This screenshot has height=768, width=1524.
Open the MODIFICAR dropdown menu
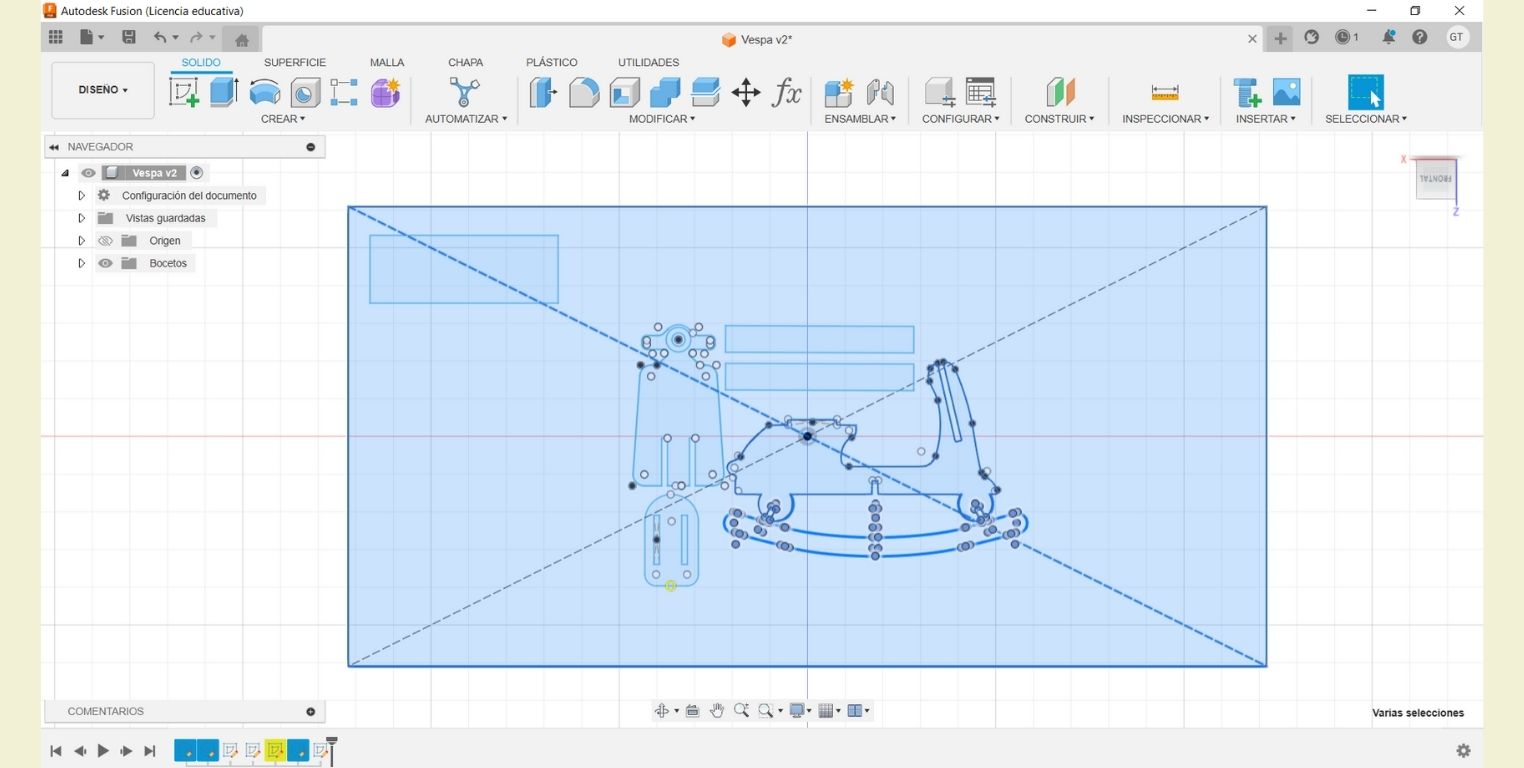point(662,119)
